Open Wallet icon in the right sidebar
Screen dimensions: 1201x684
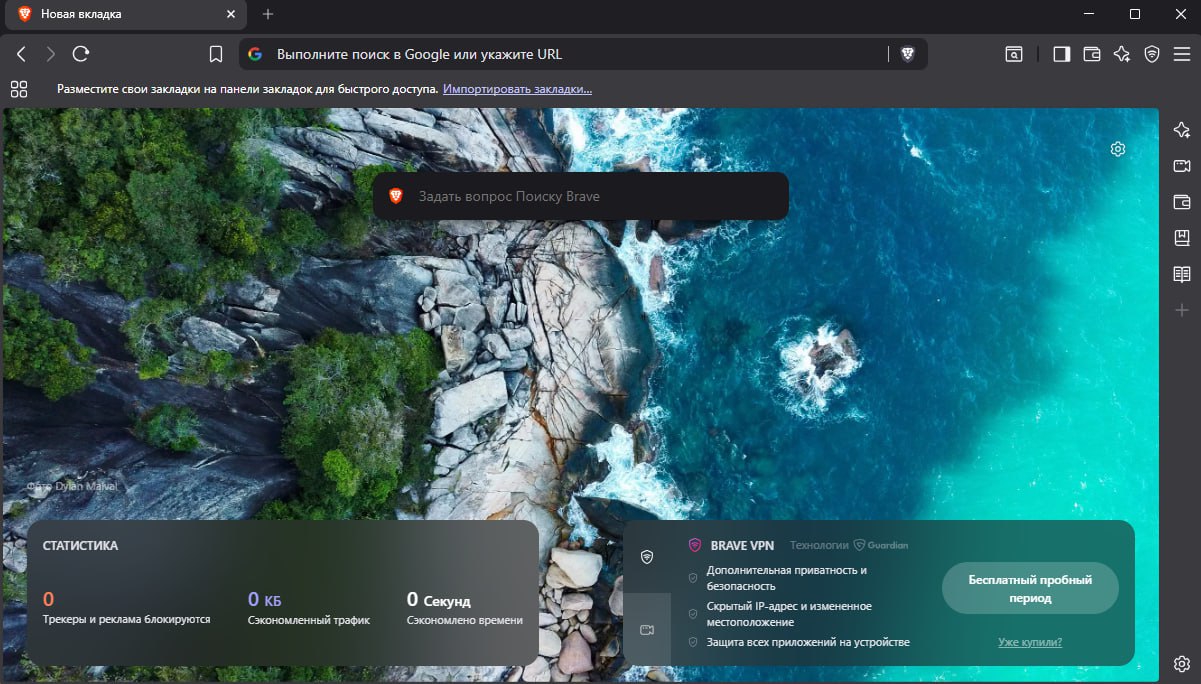1181,202
